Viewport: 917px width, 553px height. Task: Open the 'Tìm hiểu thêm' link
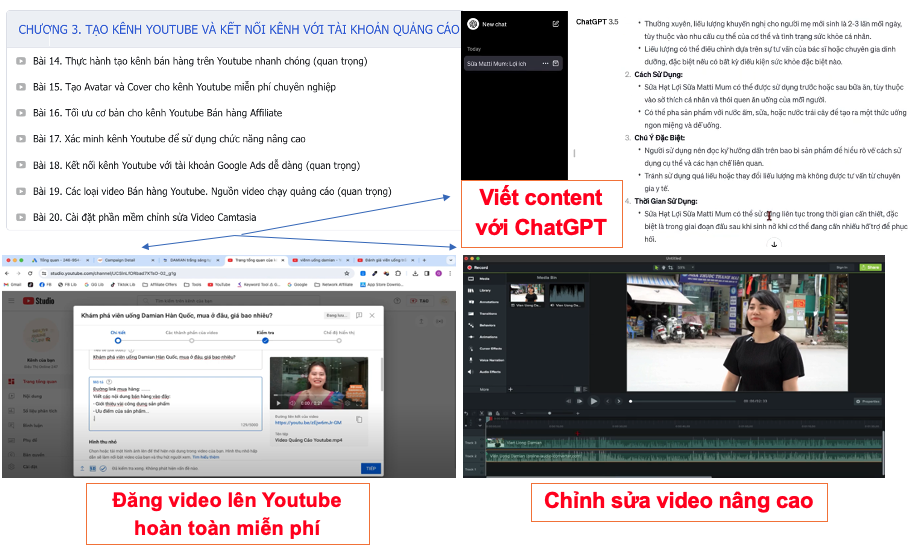coord(206,458)
